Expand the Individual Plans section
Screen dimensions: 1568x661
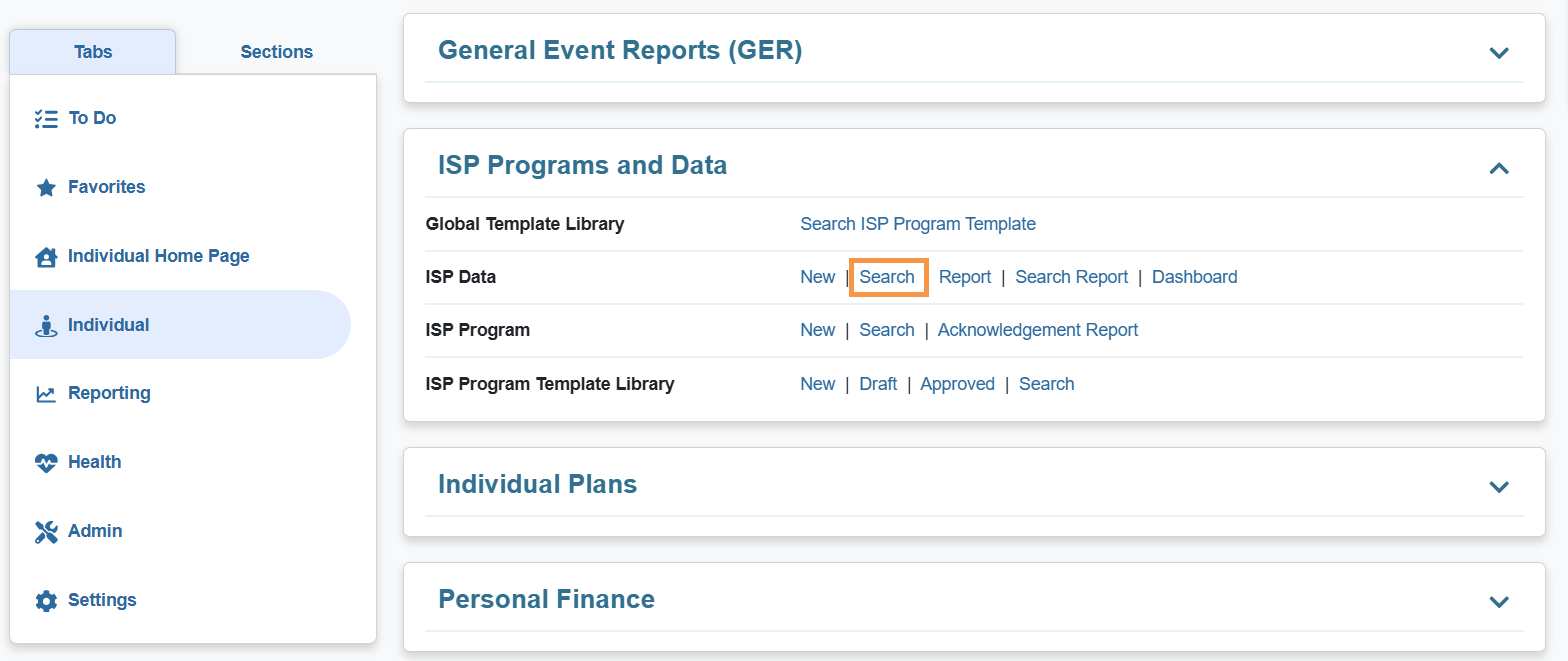(1498, 487)
